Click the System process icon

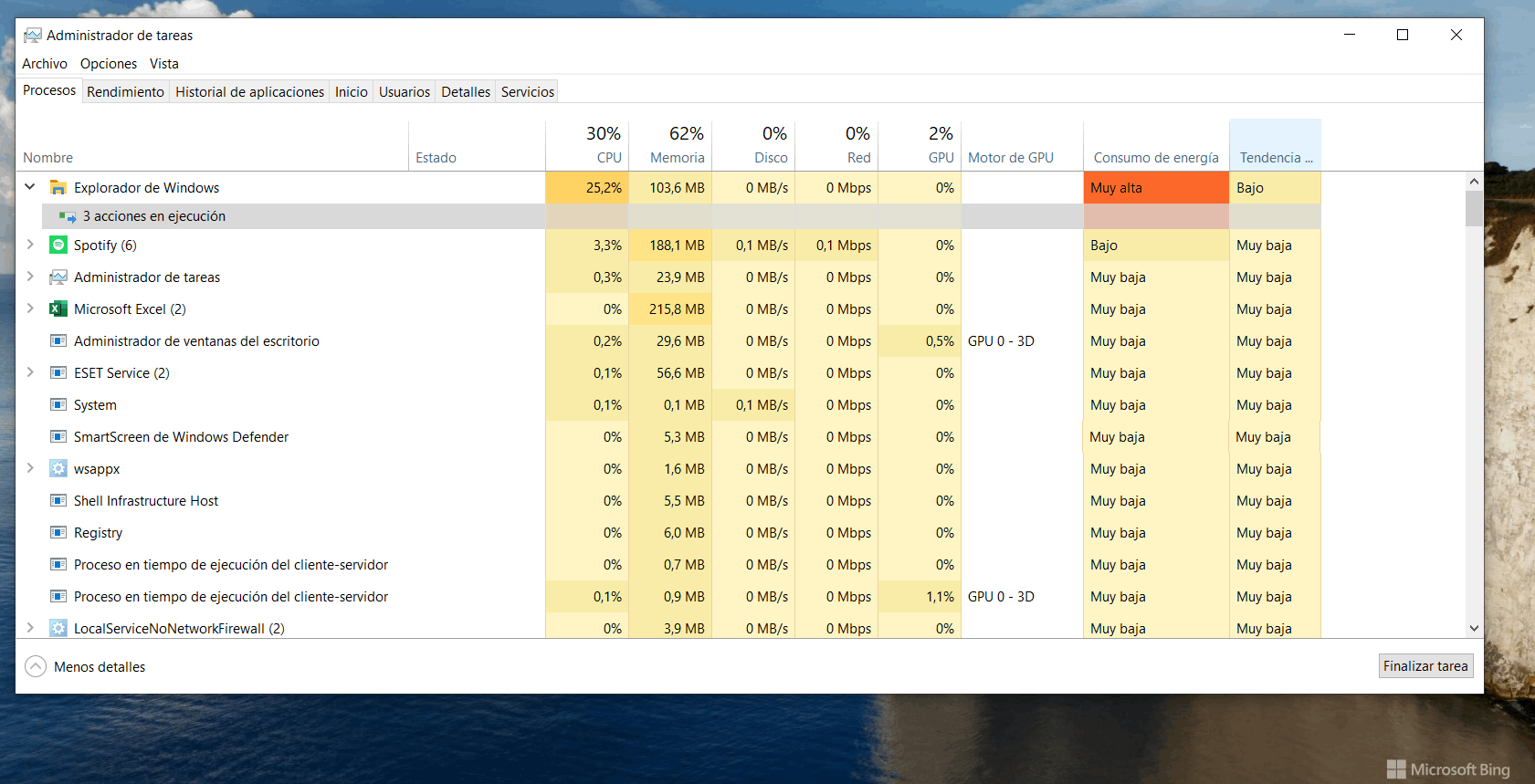click(x=58, y=404)
